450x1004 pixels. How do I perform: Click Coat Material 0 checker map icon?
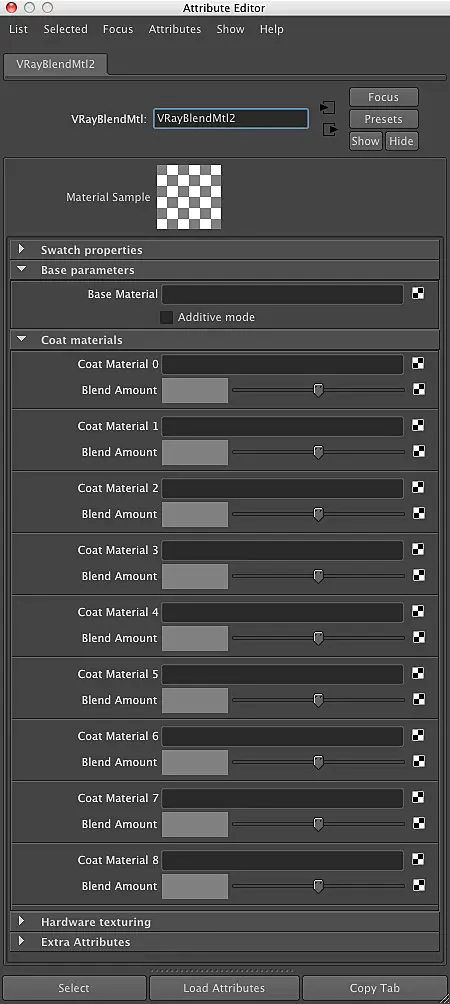[418, 364]
